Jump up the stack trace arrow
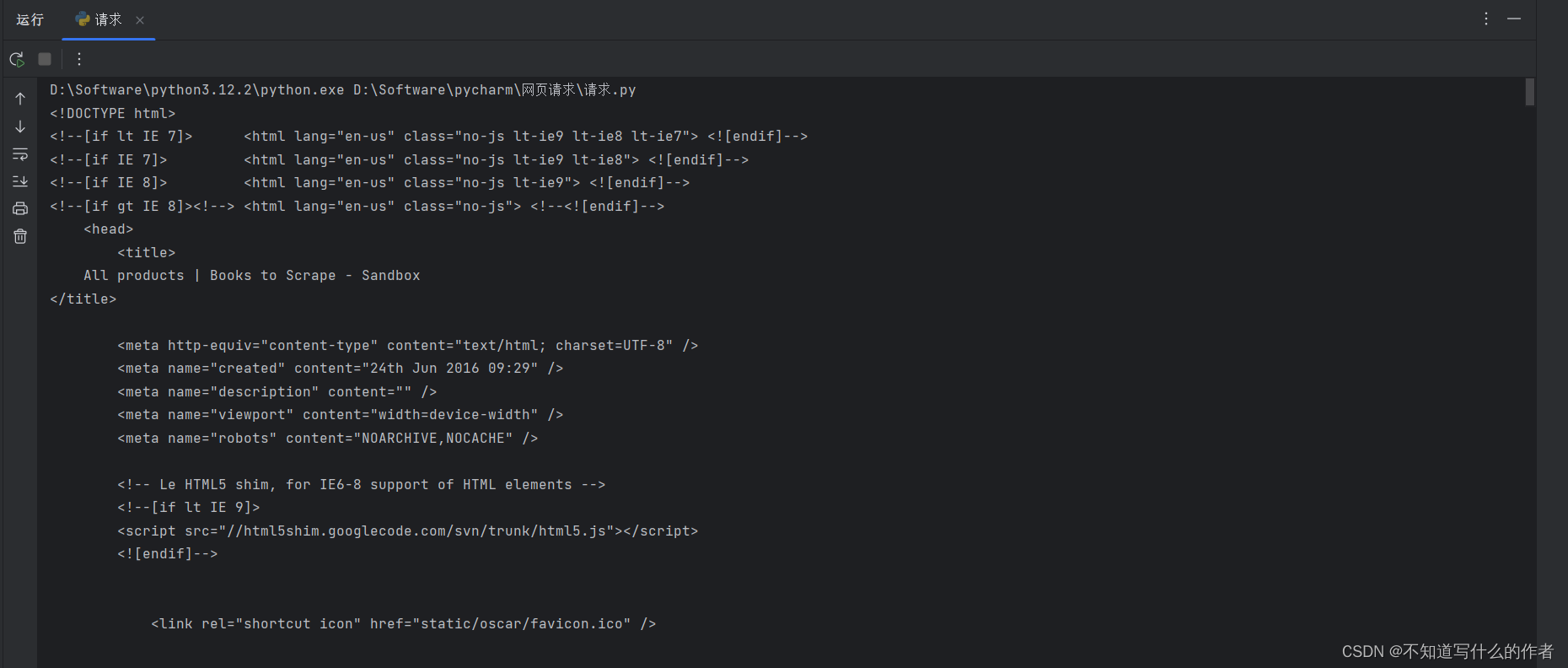Screen dimensions: 1568x668 pyautogui.click(x=20, y=99)
